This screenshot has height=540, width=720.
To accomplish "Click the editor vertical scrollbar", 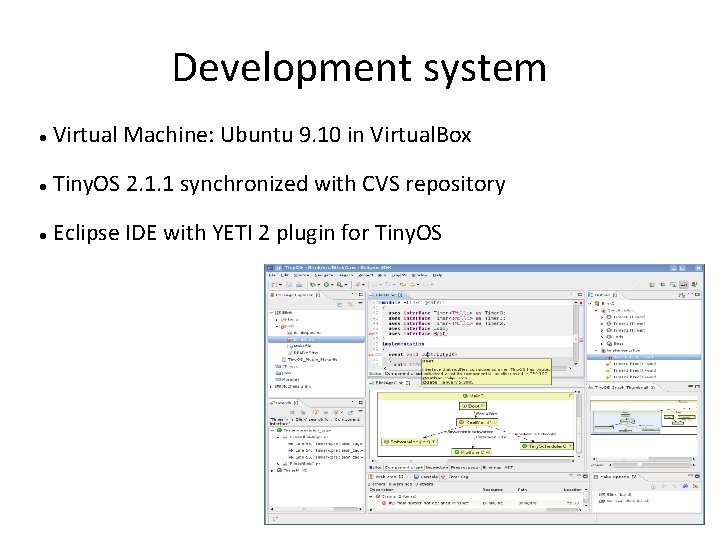I will (x=576, y=331).
